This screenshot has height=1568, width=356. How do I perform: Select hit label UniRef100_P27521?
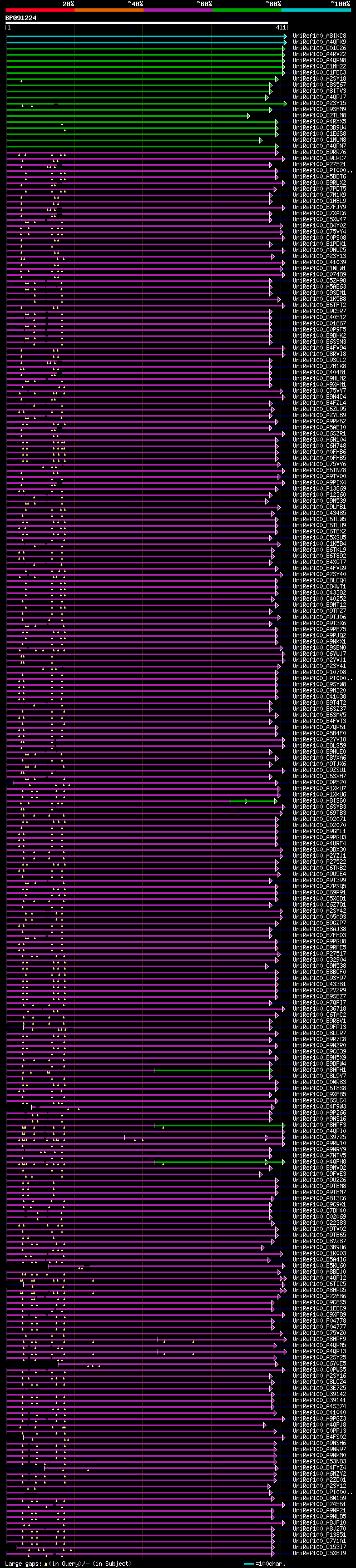[x=319, y=164]
